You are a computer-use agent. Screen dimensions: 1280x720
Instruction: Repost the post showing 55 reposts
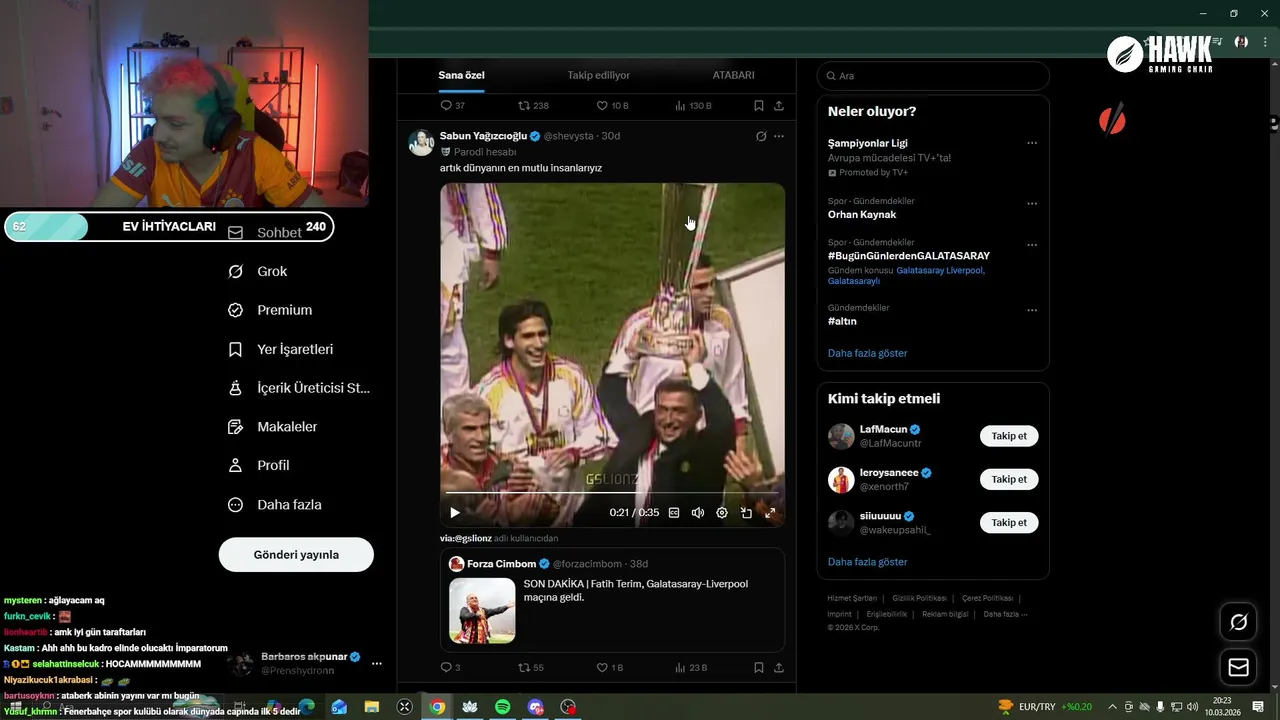(530, 667)
